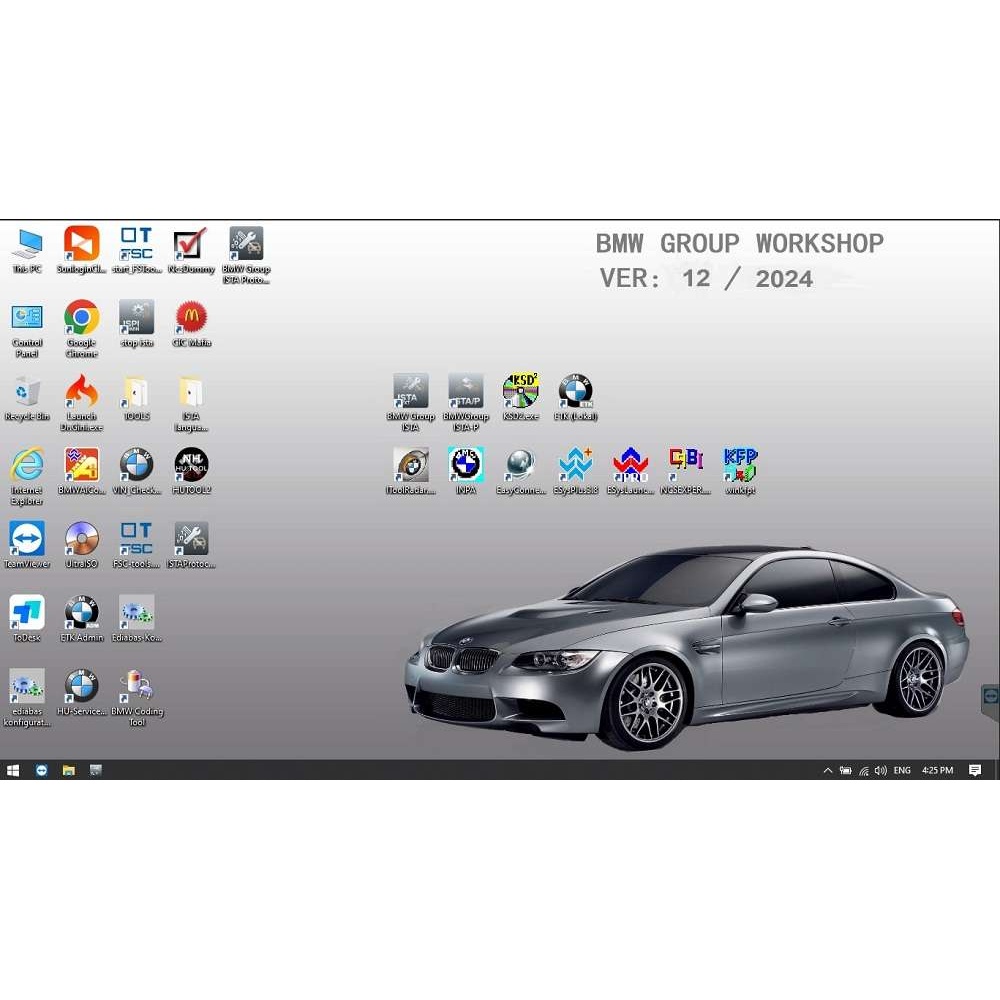Open the FSC-tools... shortcut
This screenshot has width=1000, height=1000.
tap(136, 545)
